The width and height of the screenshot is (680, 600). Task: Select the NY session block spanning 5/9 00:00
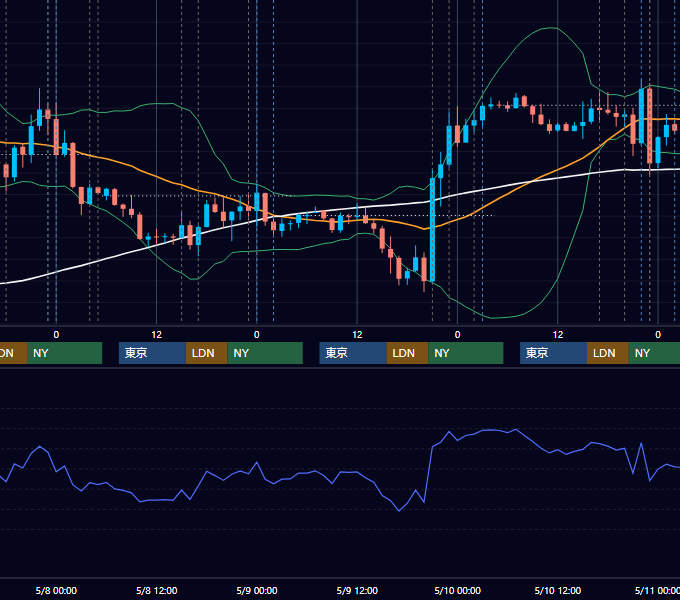(x=265, y=353)
